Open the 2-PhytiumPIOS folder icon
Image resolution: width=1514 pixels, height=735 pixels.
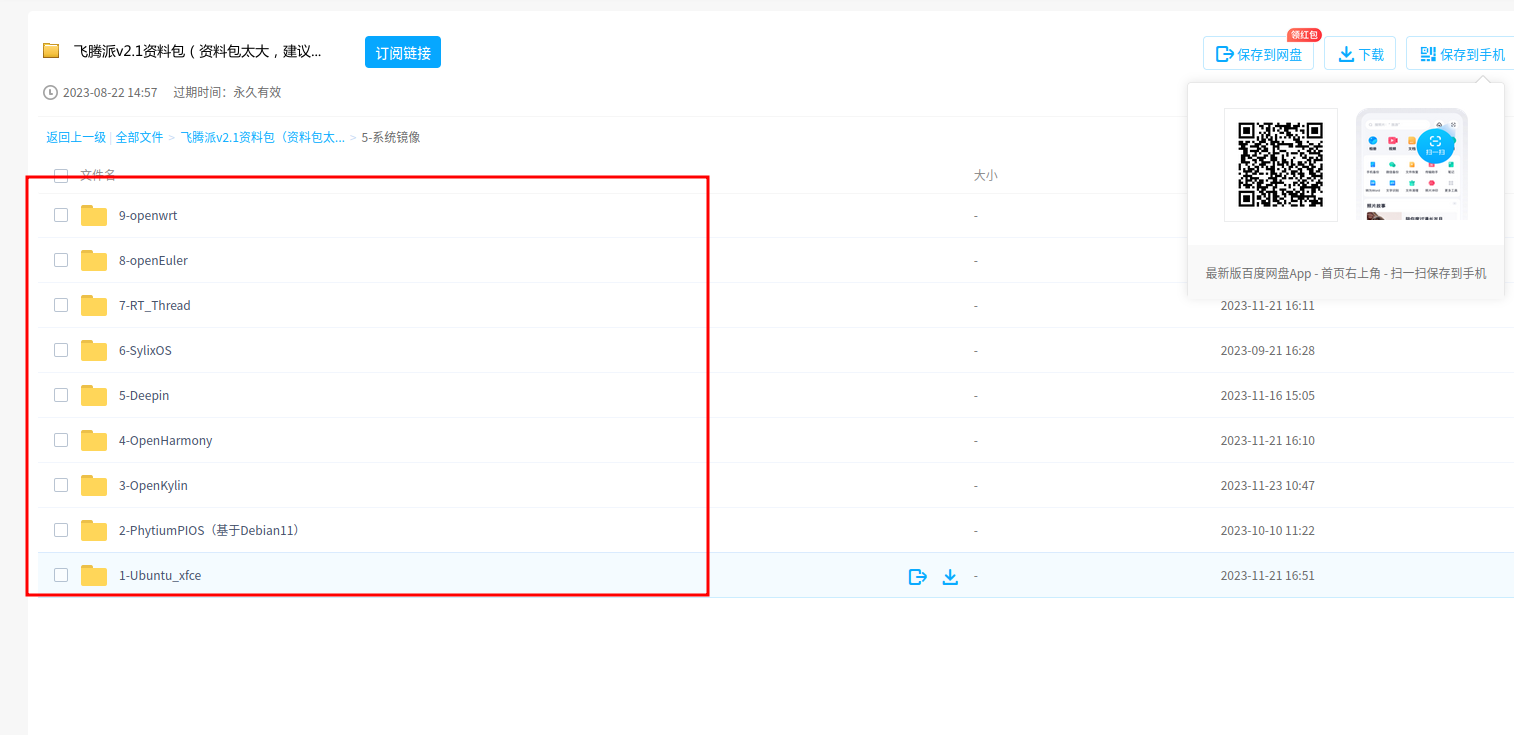point(94,530)
